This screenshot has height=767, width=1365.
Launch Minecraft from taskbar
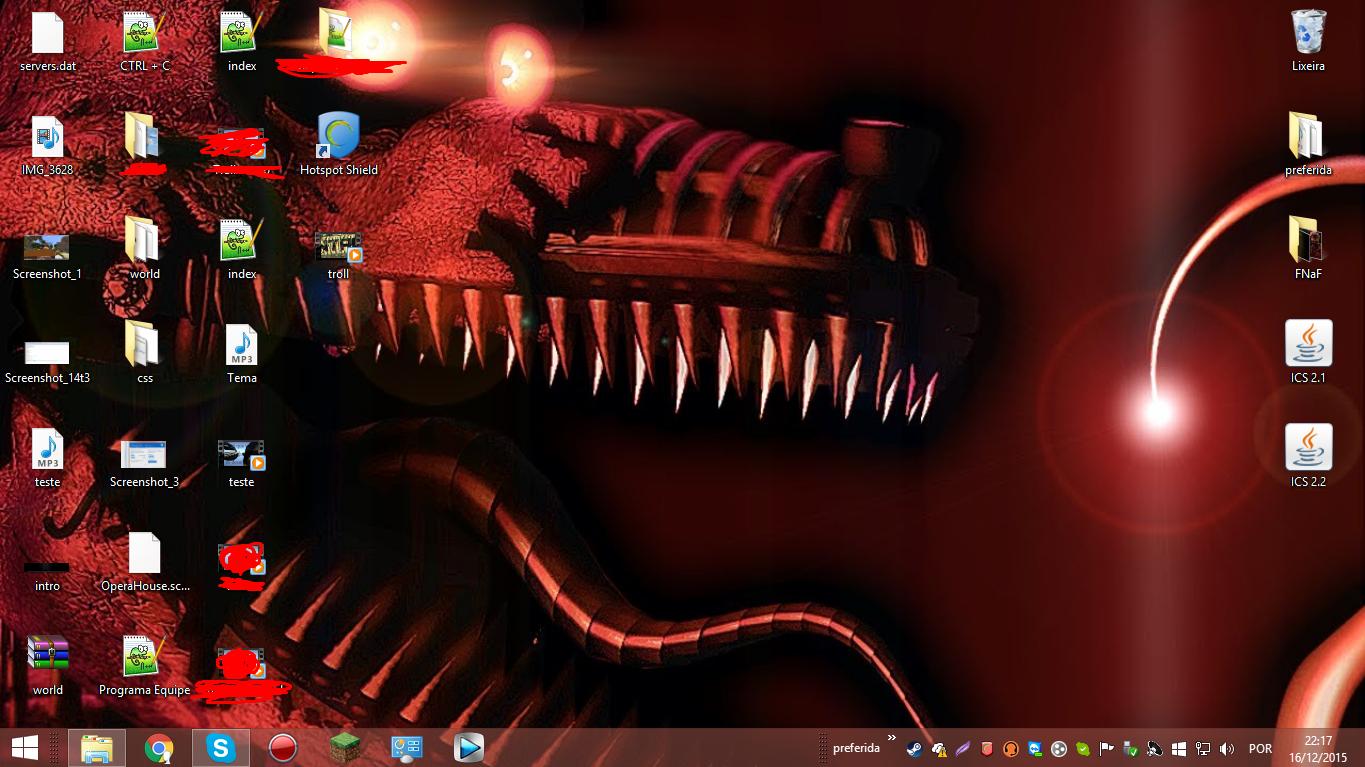coord(345,747)
